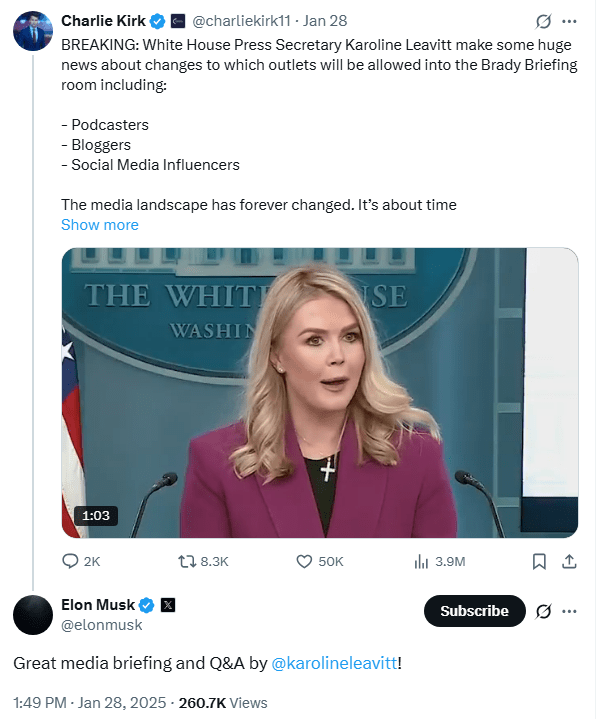605x719 pixels.
Task: Click the Charlie Kirk display name
Action: pos(103,20)
